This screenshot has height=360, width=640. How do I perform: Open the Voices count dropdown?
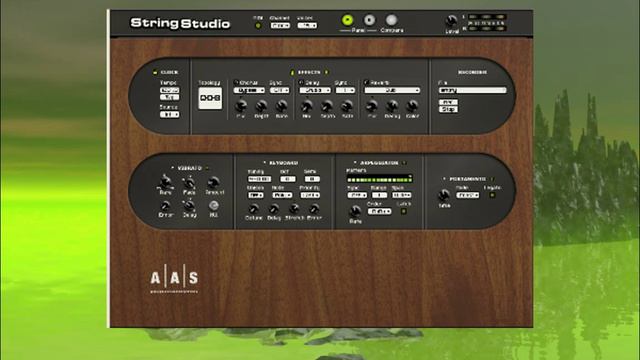coord(307,25)
